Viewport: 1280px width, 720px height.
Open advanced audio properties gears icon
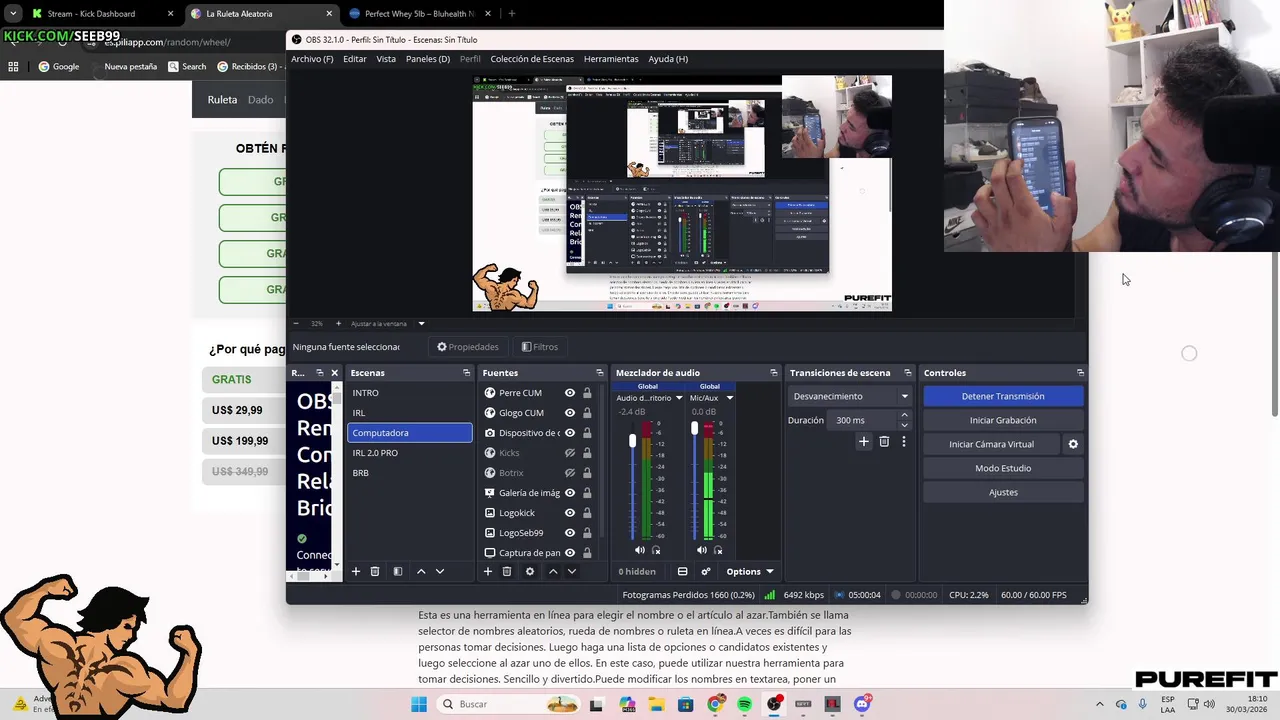click(x=706, y=571)
